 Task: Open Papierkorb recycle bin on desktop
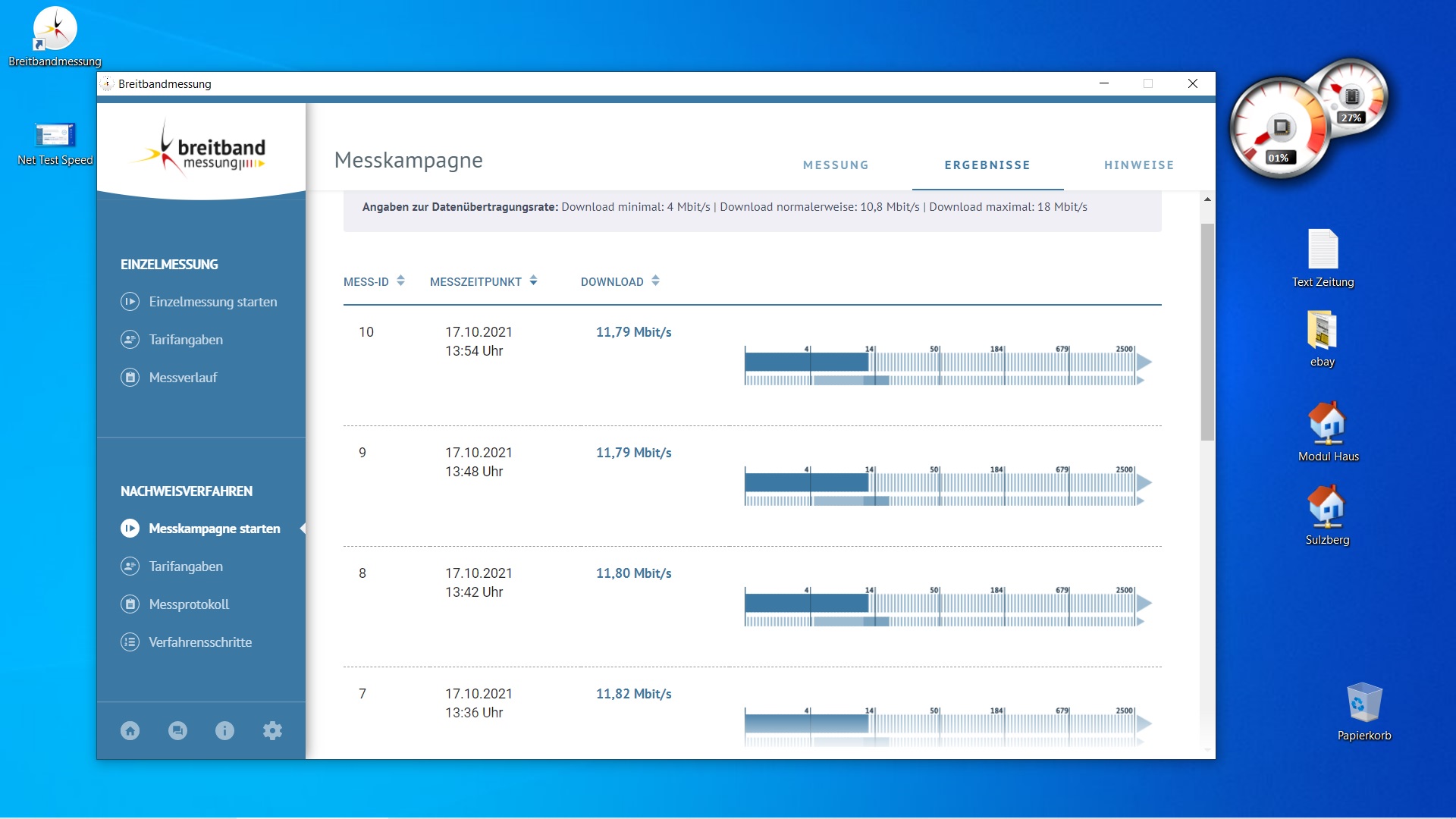pyautogui.click(x=1363, y=702)
